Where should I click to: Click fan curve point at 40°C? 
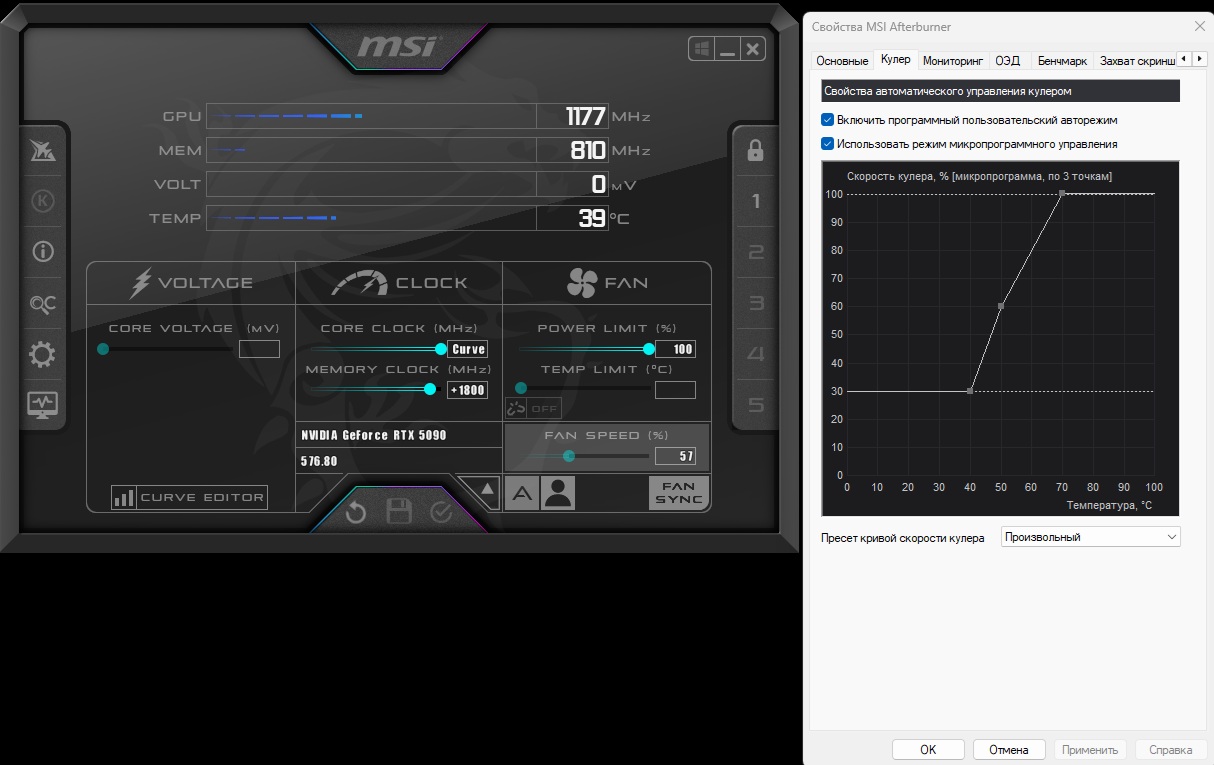970,391
